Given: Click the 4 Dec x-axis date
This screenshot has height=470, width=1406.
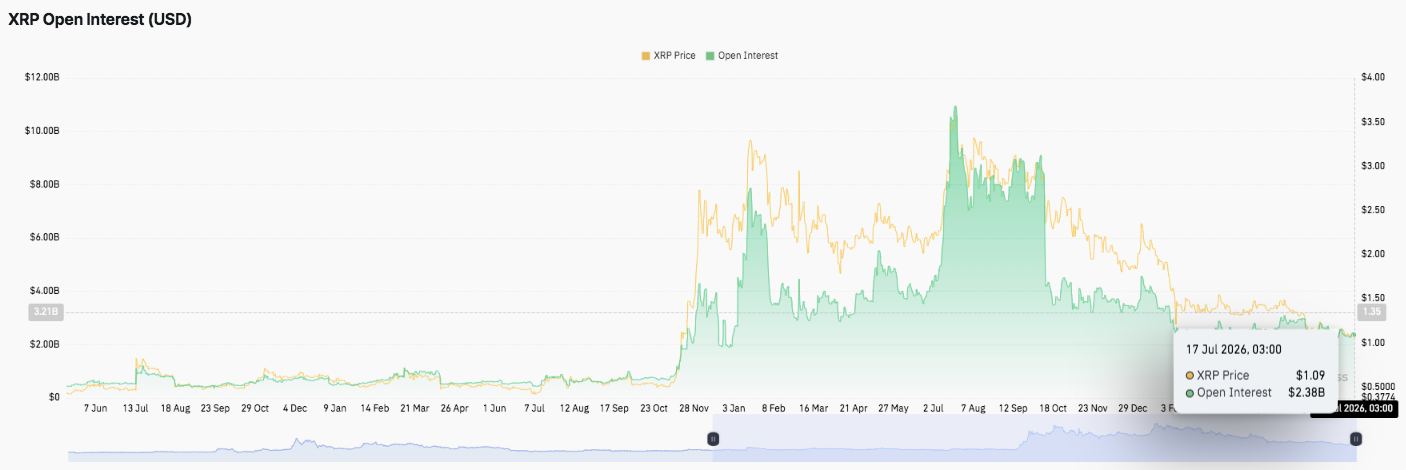Looking at the screenshot, I should 295,408.
